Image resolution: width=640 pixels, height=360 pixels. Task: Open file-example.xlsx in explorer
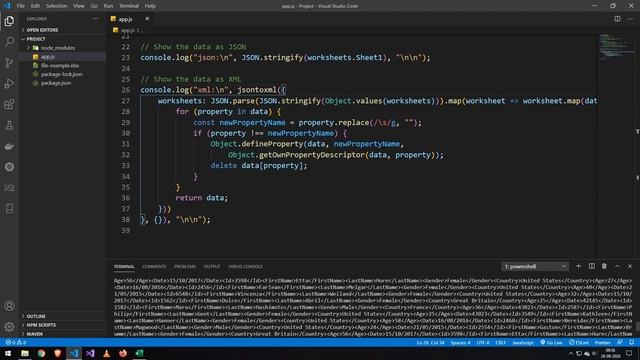point(60,65)
